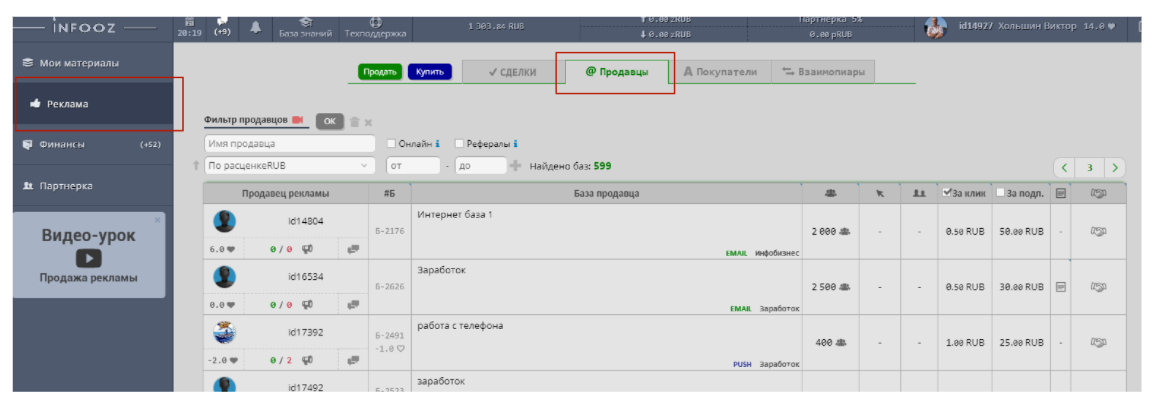
Task: Open seller profile id16534
Action: 306,277
